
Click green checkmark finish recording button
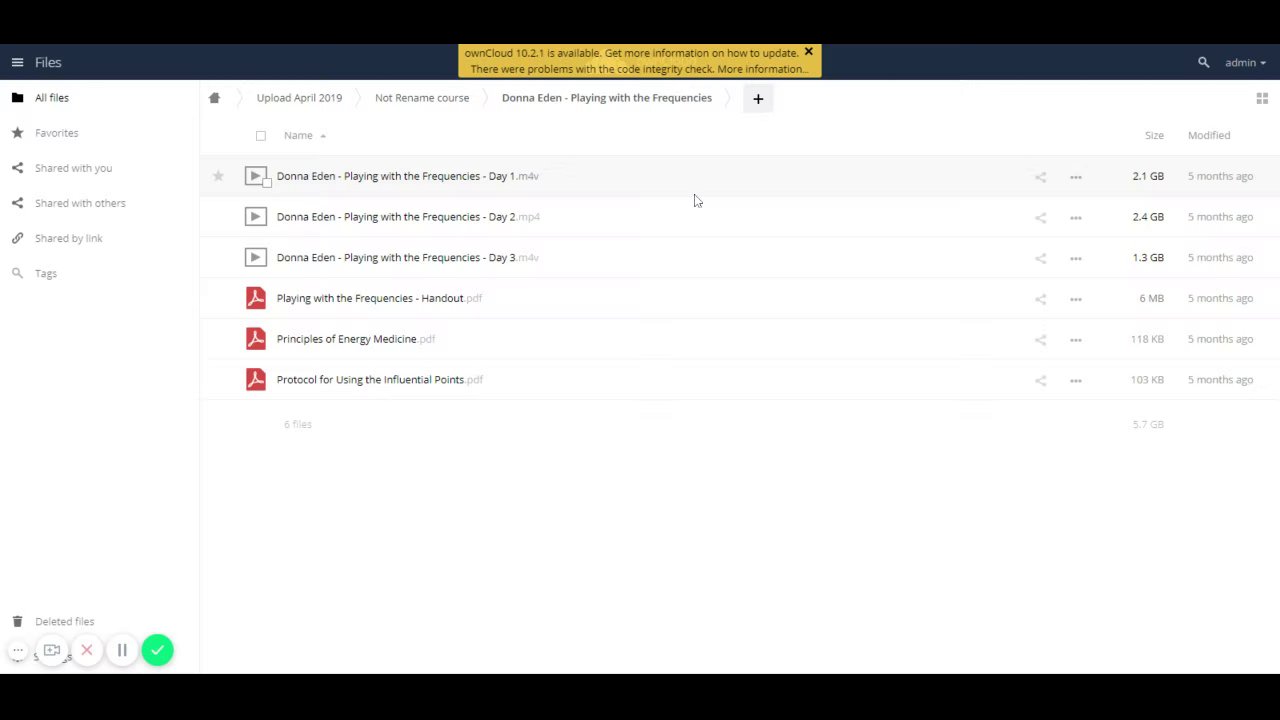[157, 651]
